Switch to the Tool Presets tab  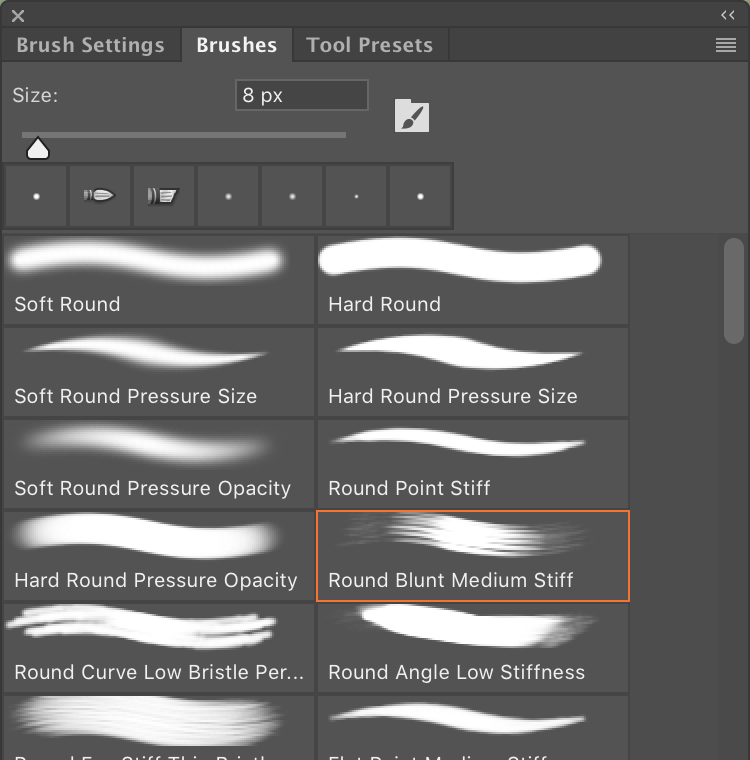pyautogui.click(x=370, y=45)
